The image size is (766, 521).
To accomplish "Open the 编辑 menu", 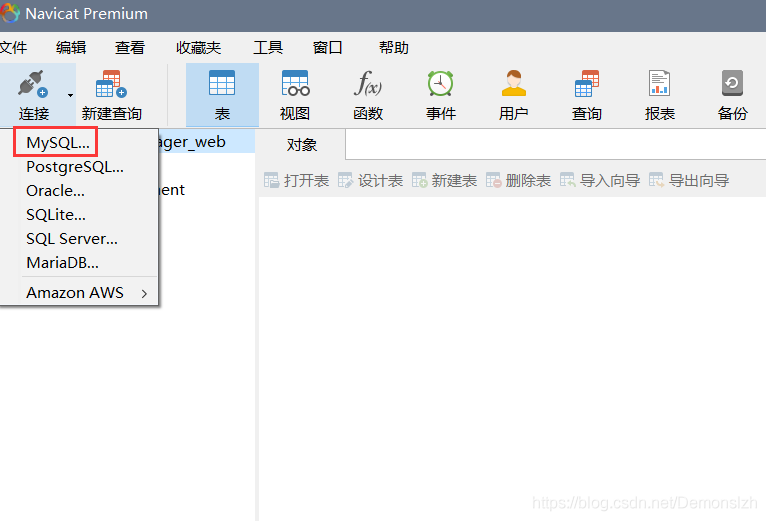I will click(x=71, y=47).
